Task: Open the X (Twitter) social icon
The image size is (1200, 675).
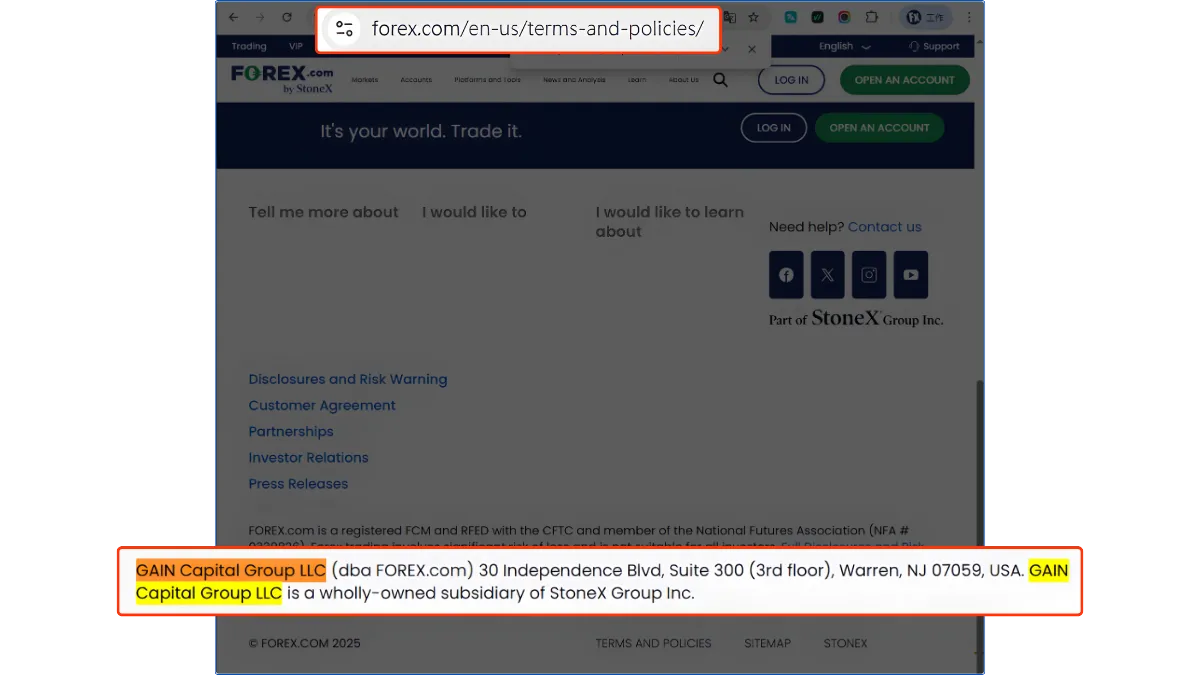Action: [x=827, y=275]
